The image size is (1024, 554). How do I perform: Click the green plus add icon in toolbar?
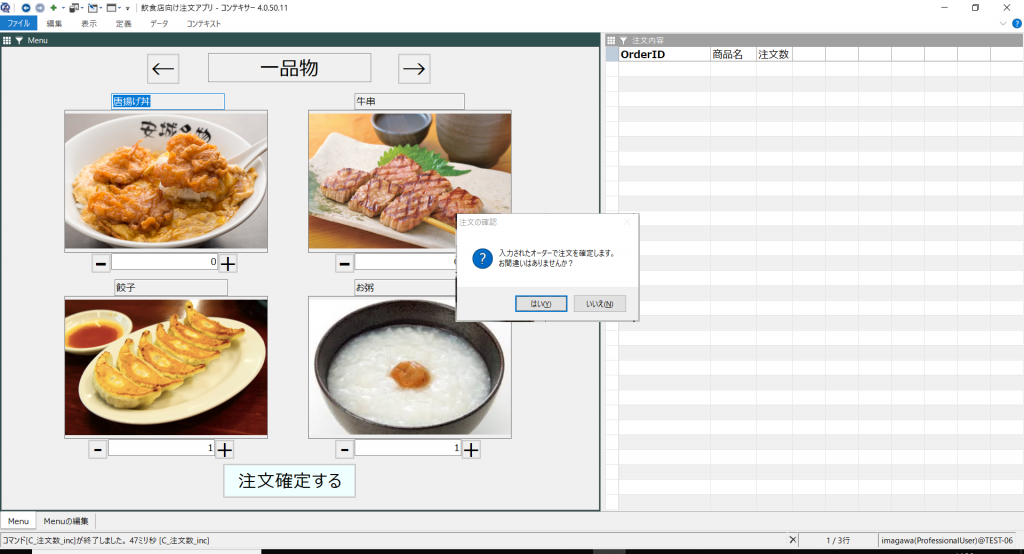point(53,7)
